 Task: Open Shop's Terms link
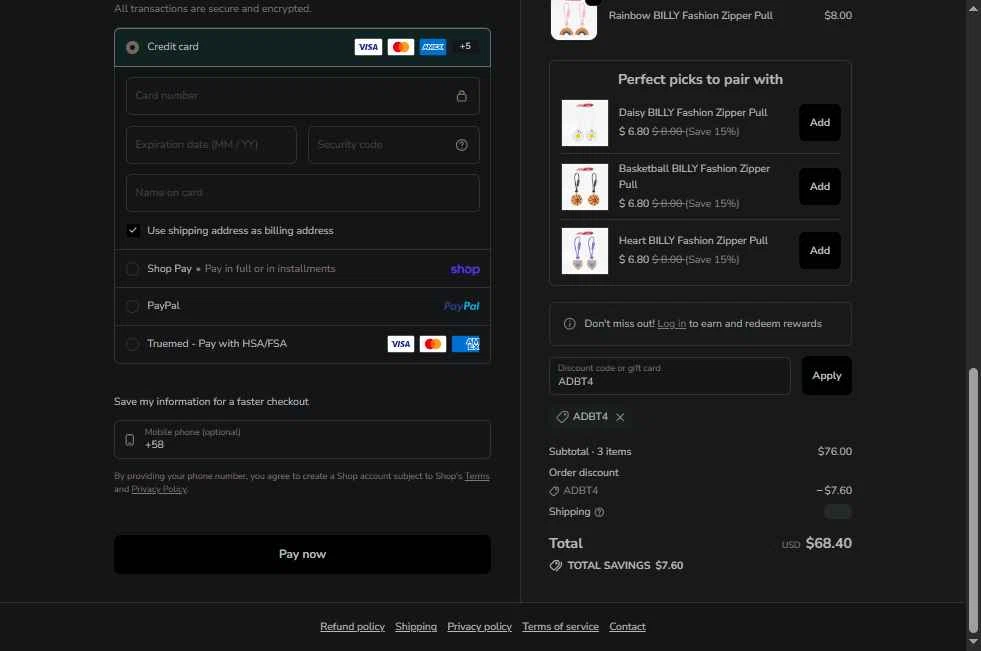pos(477,477)
